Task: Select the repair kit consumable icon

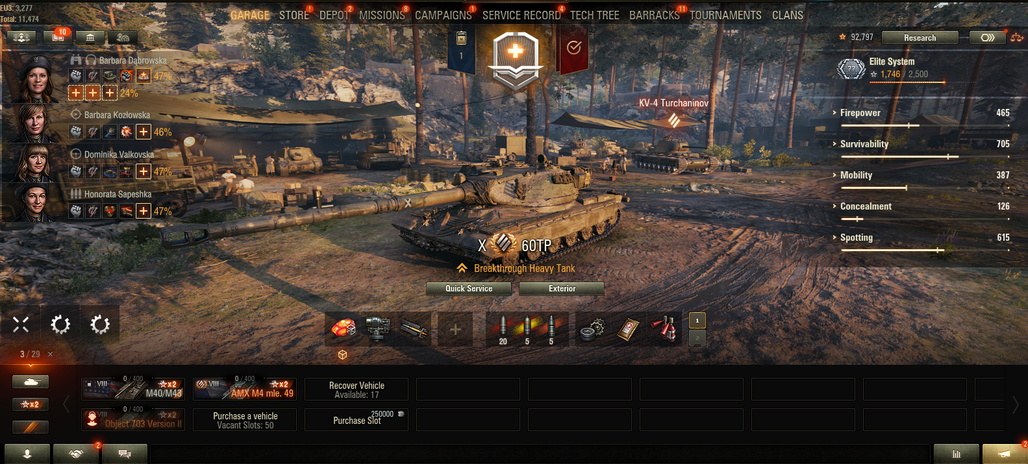Action: point(593,329)
